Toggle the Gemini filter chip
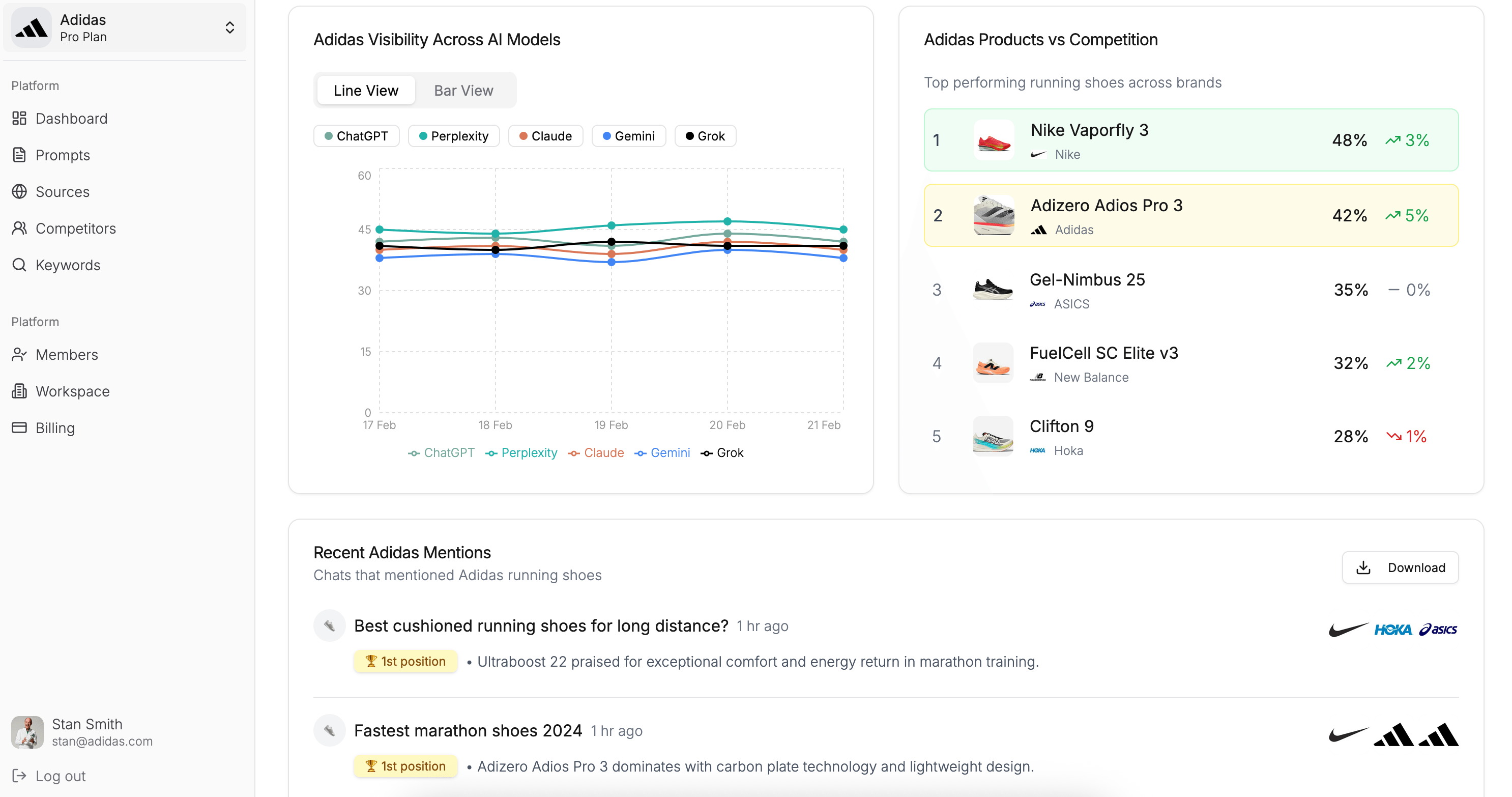Viewport: 1512px width, 797px height. pyautogui.click(x=629, y=136)
